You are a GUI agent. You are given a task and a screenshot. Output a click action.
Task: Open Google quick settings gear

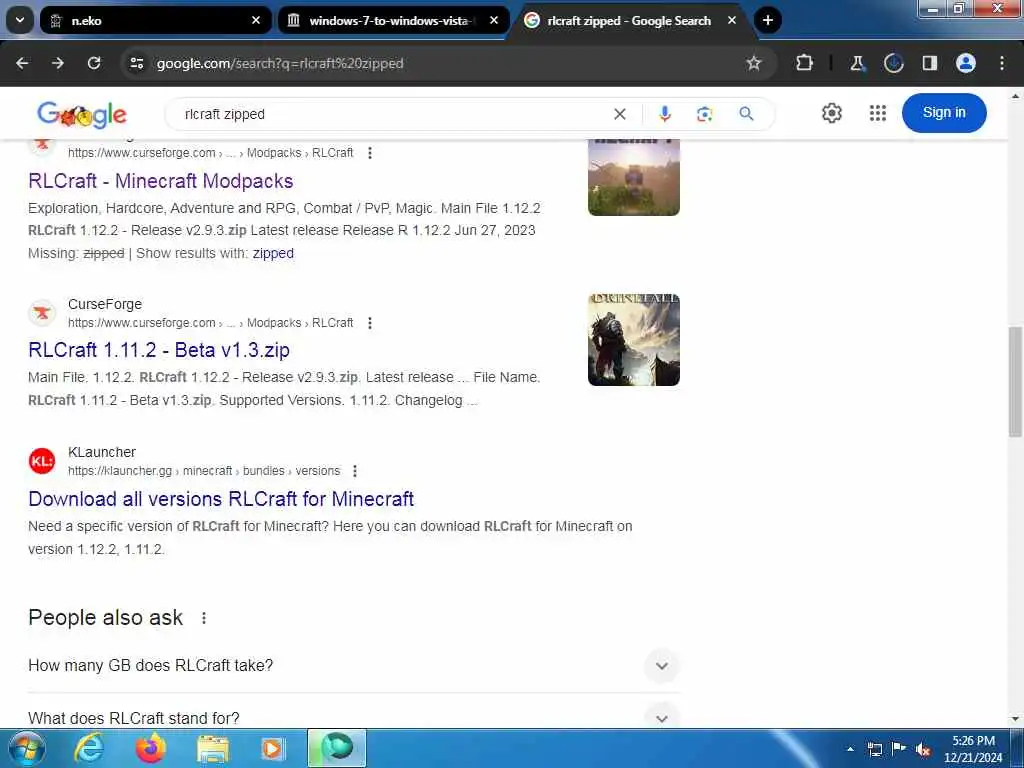click(831, 113)
